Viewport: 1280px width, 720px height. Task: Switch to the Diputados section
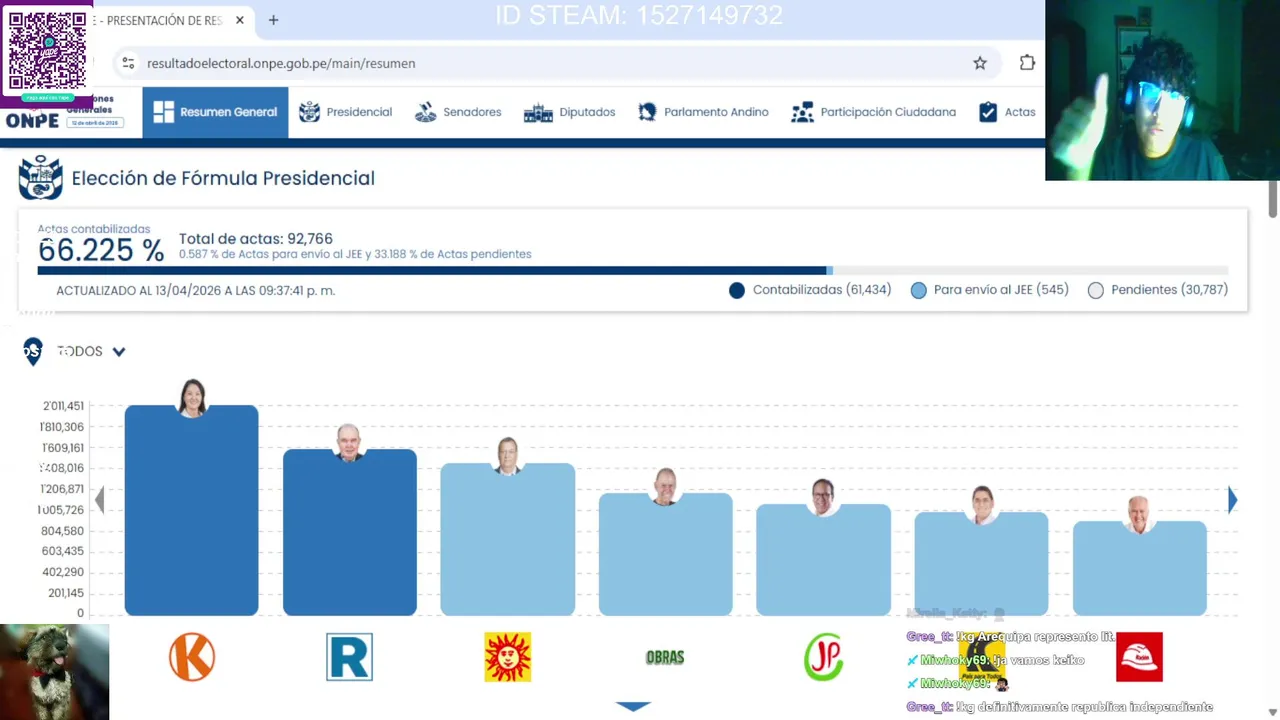coord(569,112)
